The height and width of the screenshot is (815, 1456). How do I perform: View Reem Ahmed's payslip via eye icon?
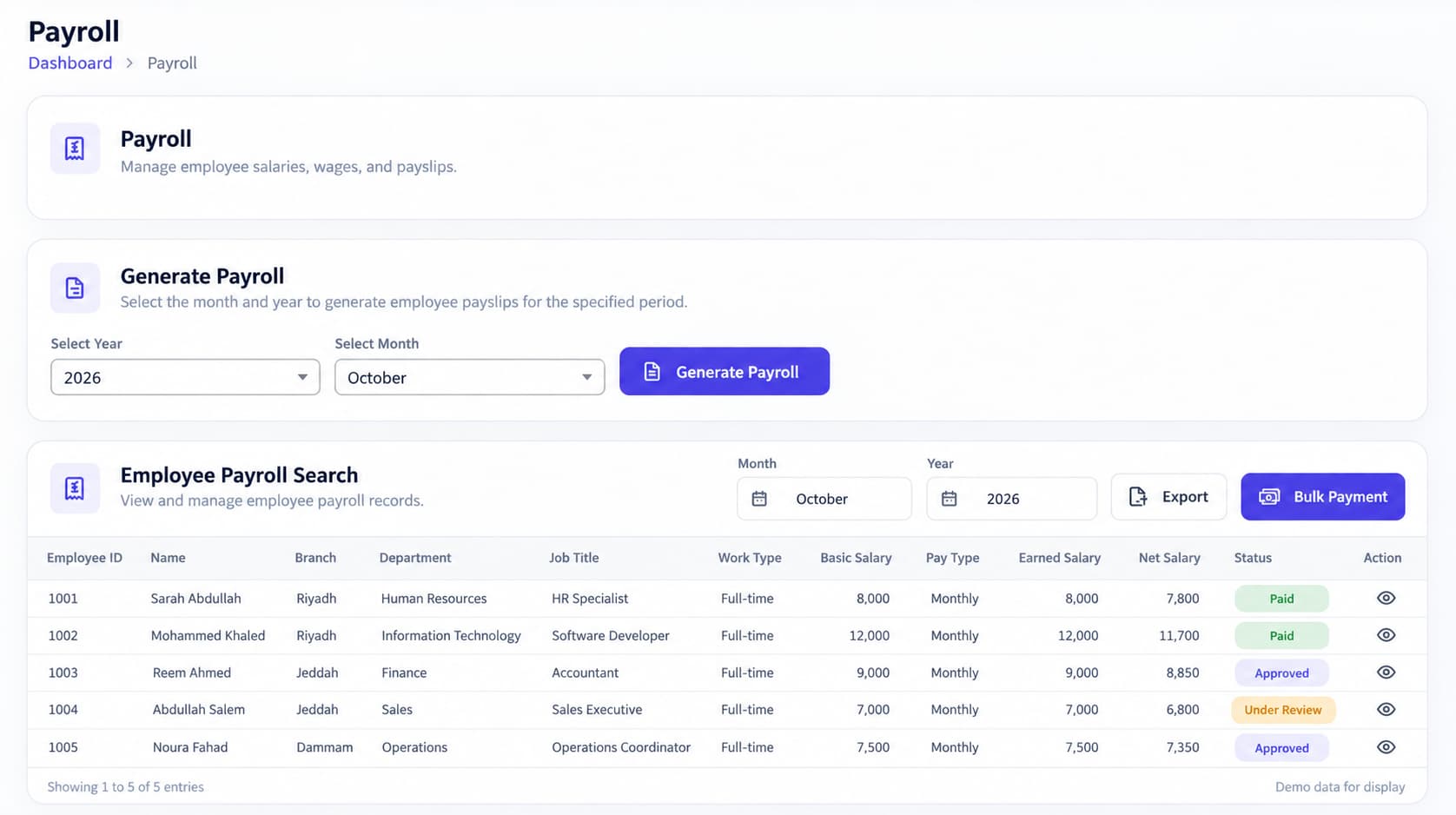(1386, 673)
